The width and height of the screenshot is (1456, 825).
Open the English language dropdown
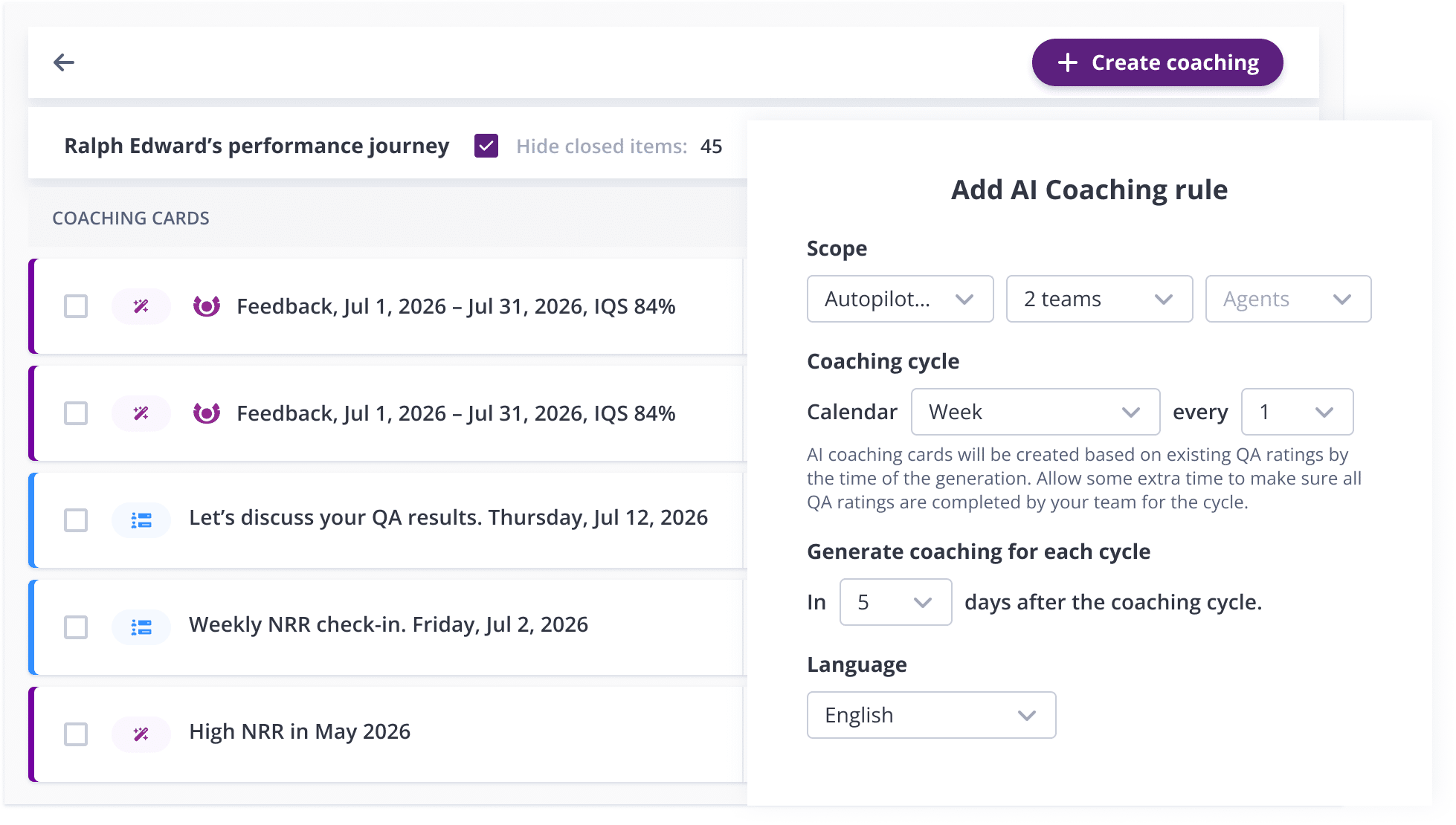(x=931, y=715)
